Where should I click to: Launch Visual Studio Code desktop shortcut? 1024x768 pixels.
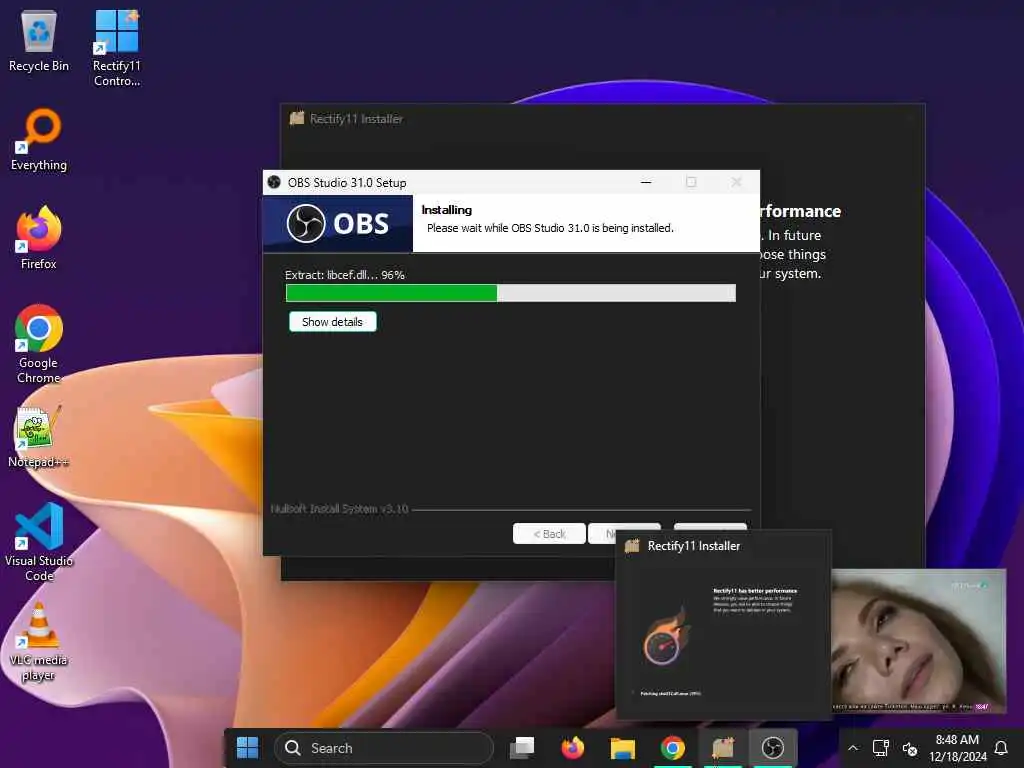click(39, 541)
